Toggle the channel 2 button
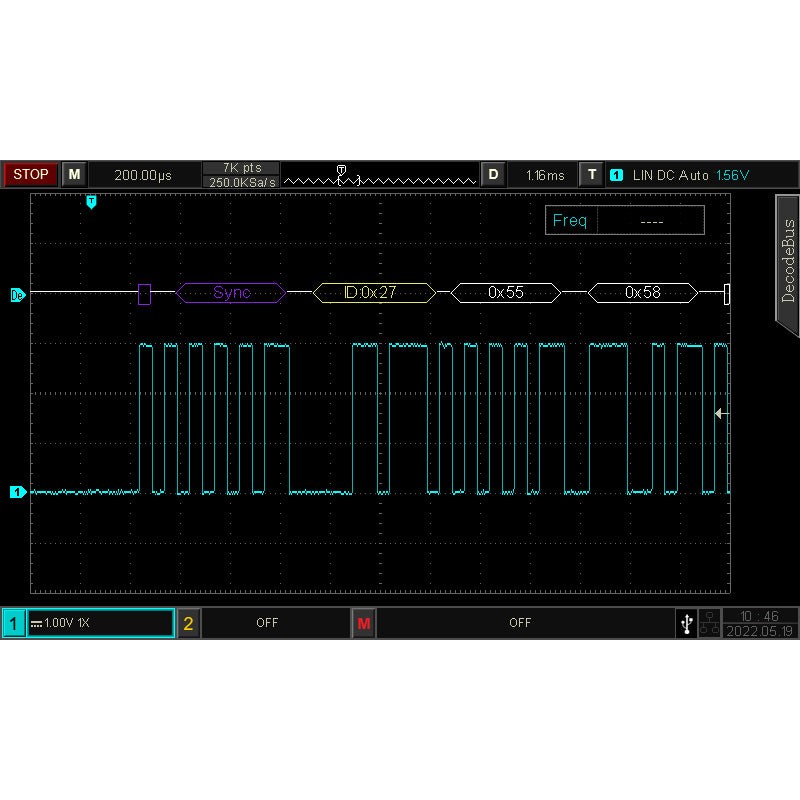This screenshot has height=800, width=800. [x=188, y=623]
